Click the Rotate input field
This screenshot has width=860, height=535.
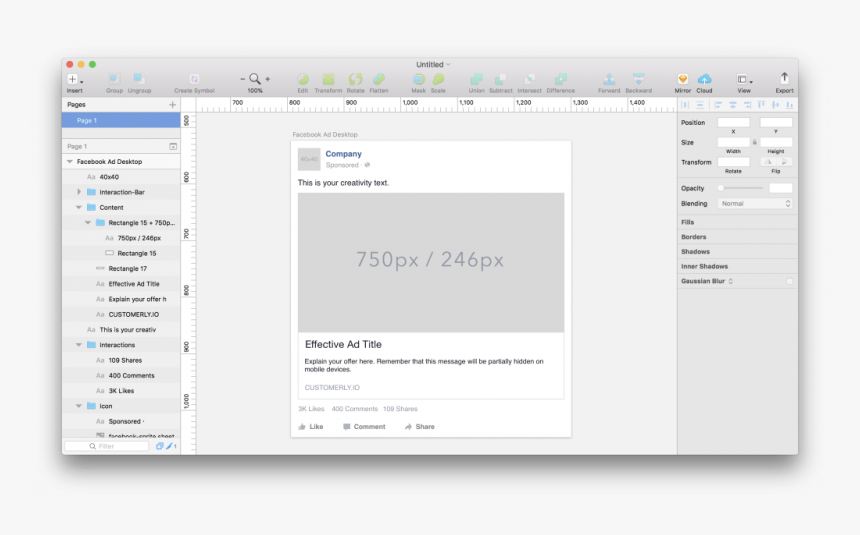tap(733, 162)
